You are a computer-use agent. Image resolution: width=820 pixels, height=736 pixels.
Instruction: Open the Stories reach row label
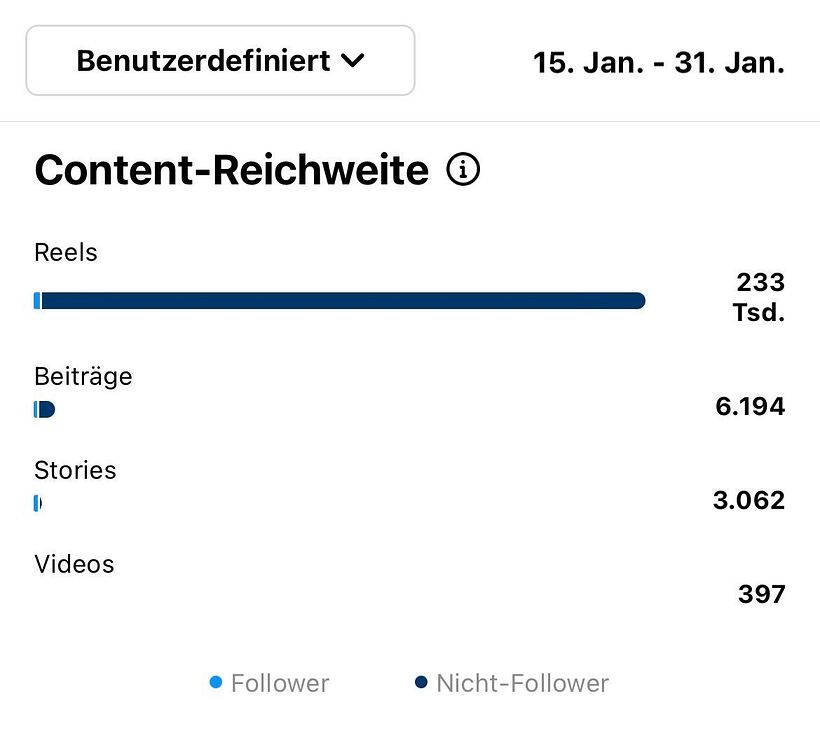coord(75,470)
